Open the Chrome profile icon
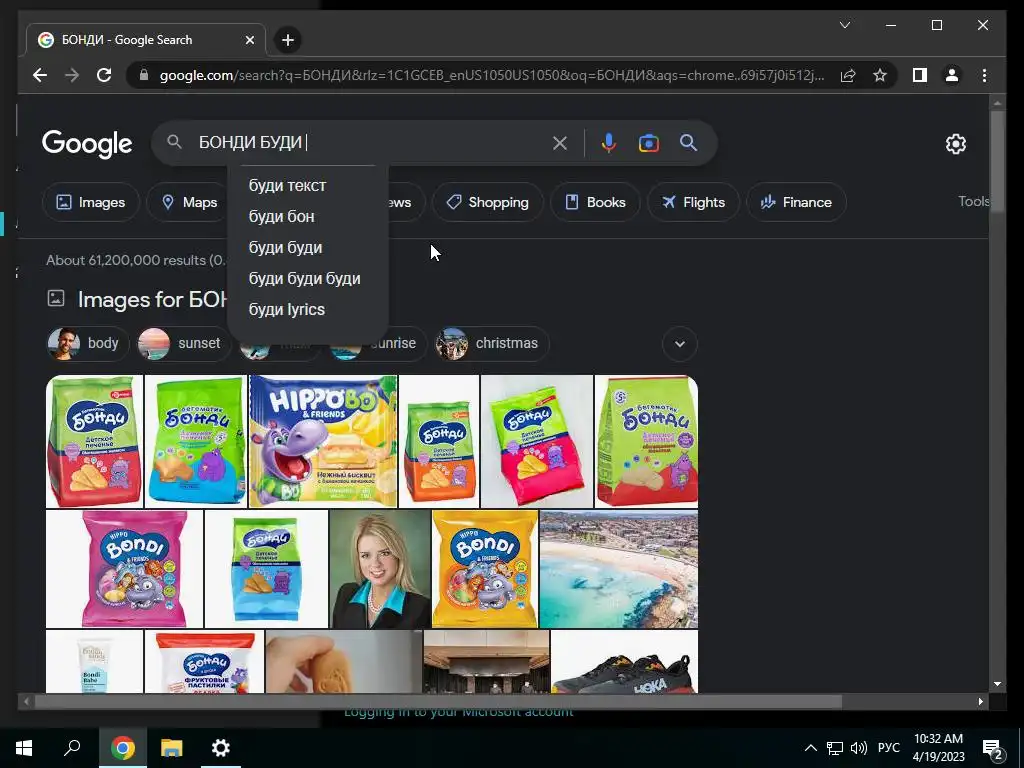The height and width of the screenshot is (768, 1024). click(x=952, y=75)
